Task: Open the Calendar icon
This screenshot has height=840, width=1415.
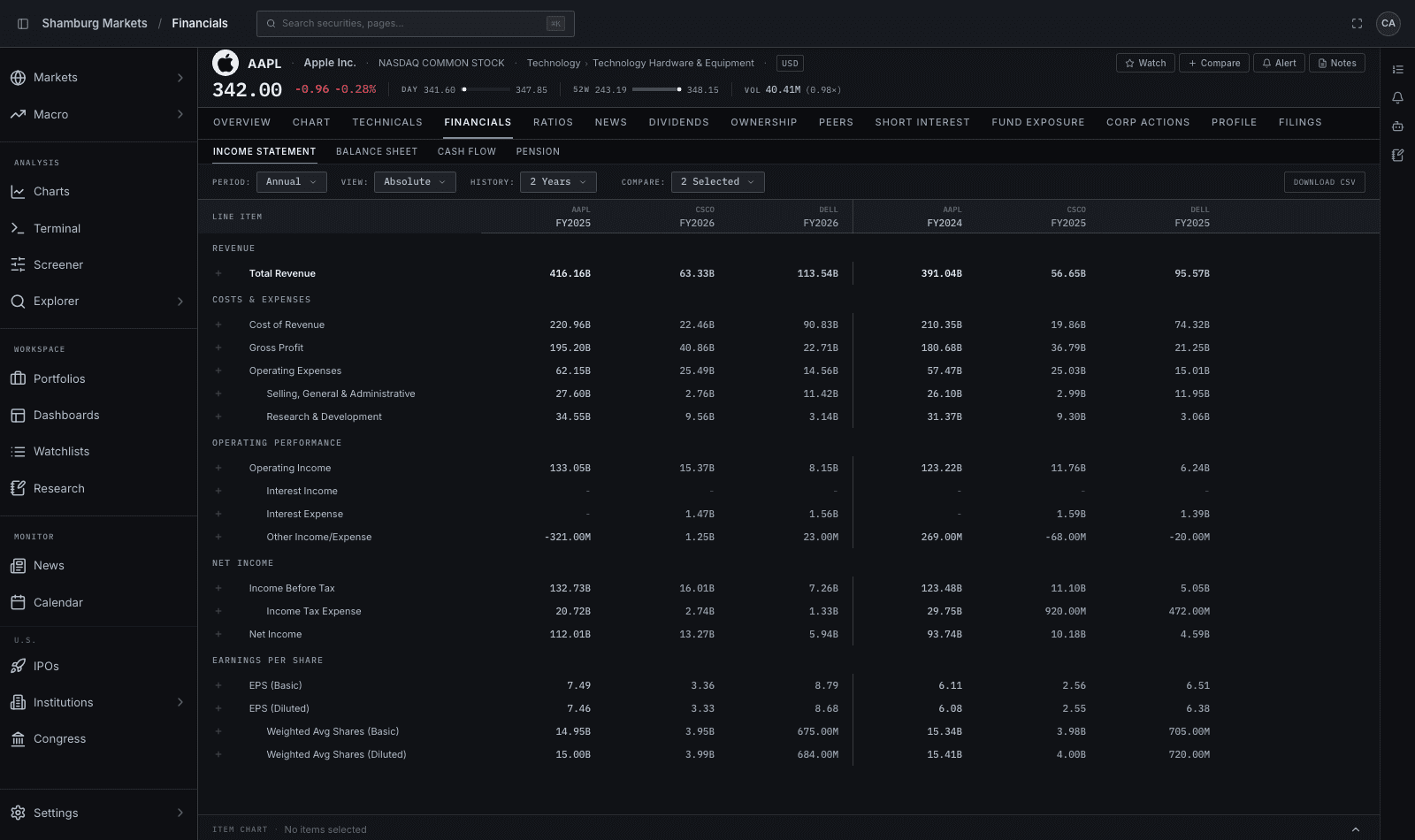Action: (18, 602)
